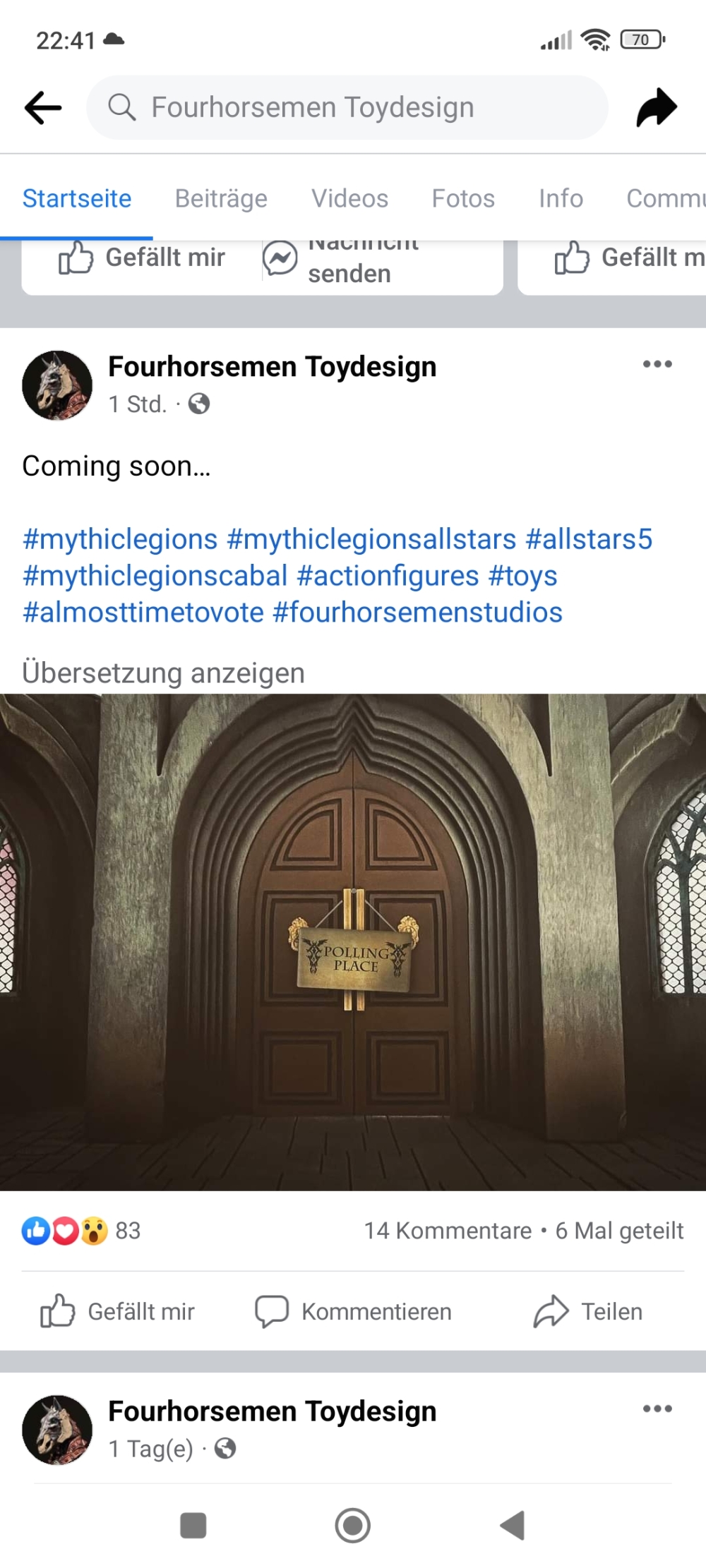
Task: Tap the Messenger Nachricht senden icon
Action: tap(280, 258)
